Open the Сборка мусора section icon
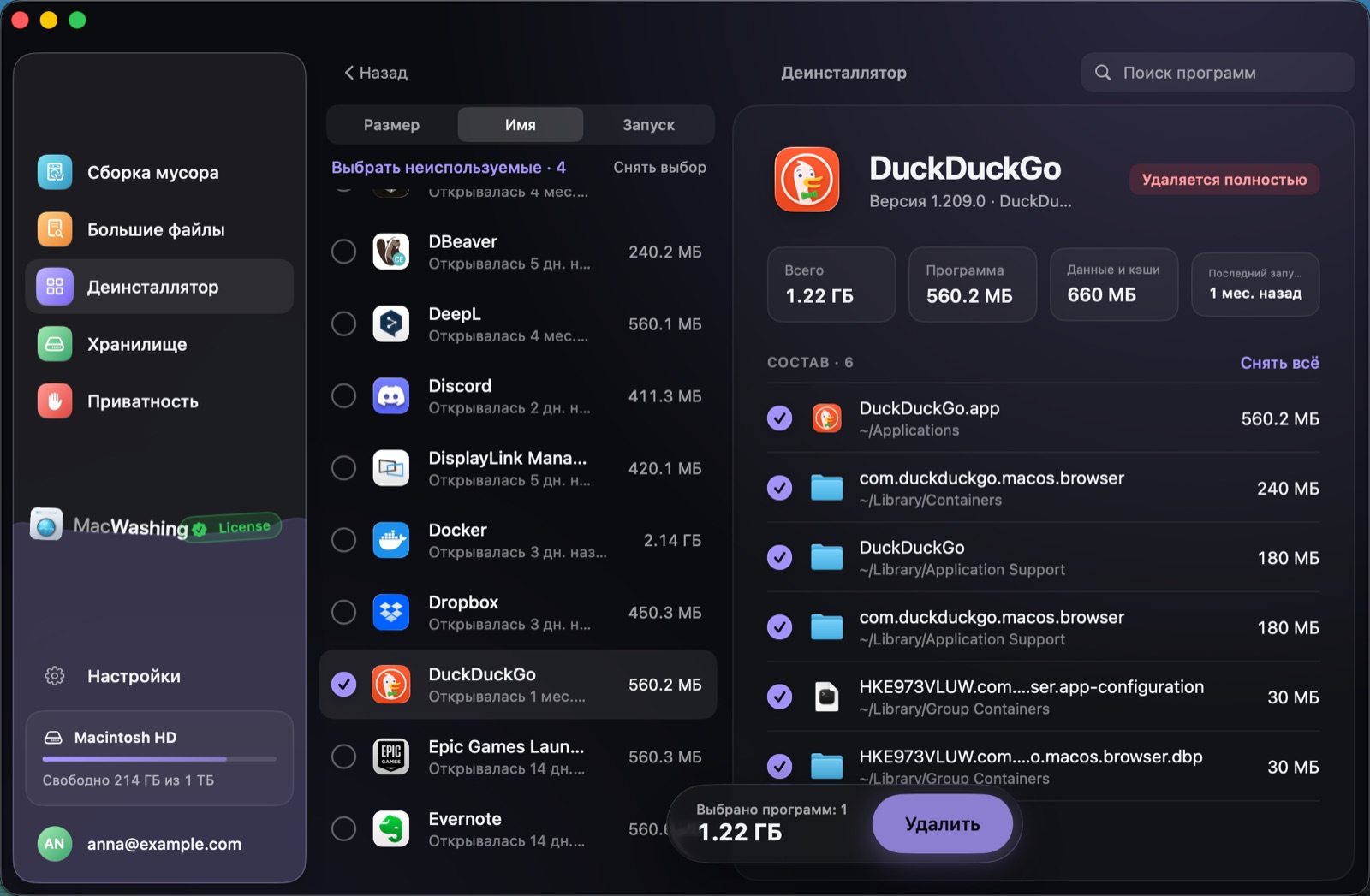 point(55,172)
